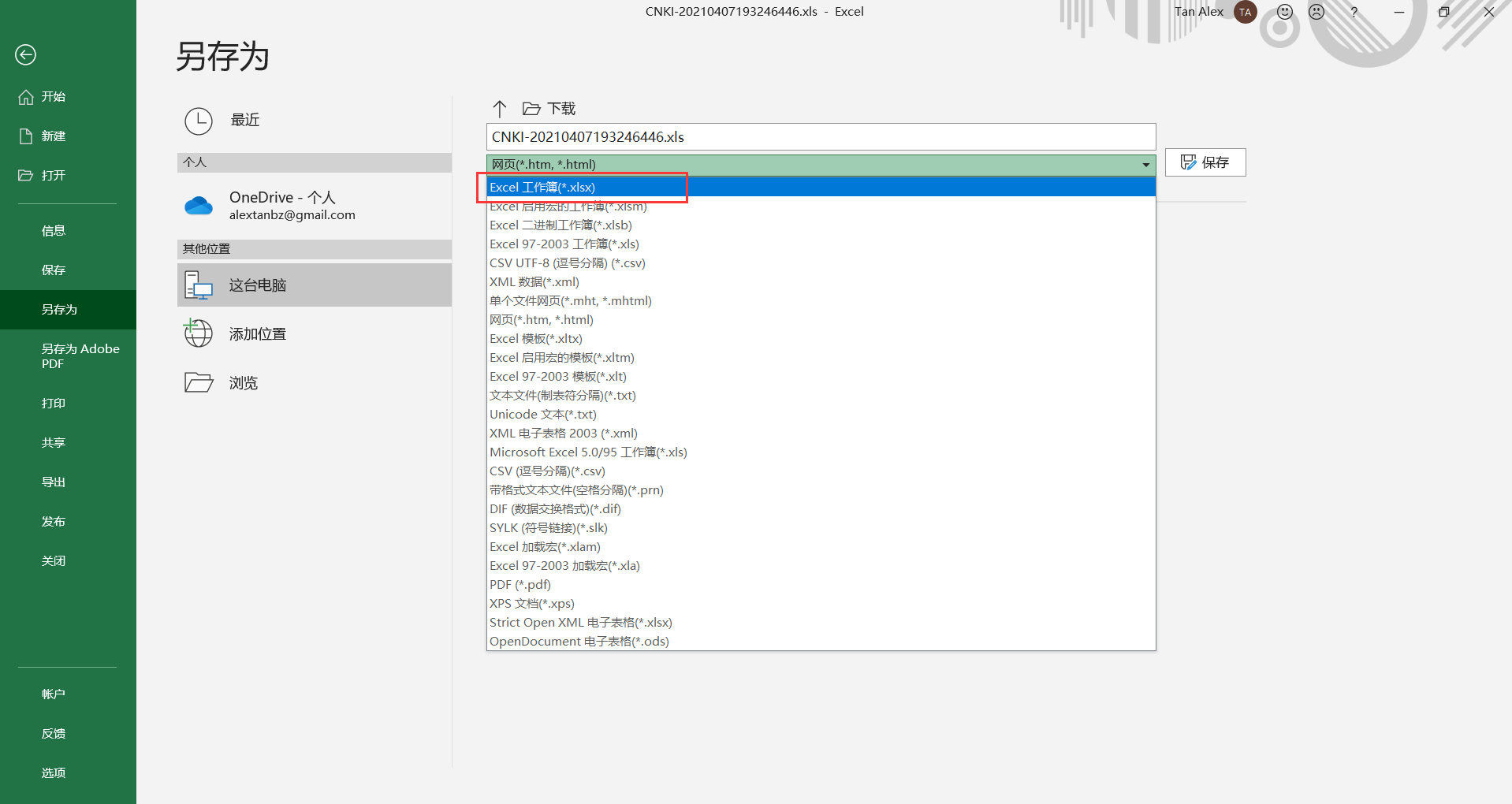The width and height of the screenshot is (1512, 804).
Task: Click the TA user avatar
Action: pyautogui.click(x=1246, y=12)
